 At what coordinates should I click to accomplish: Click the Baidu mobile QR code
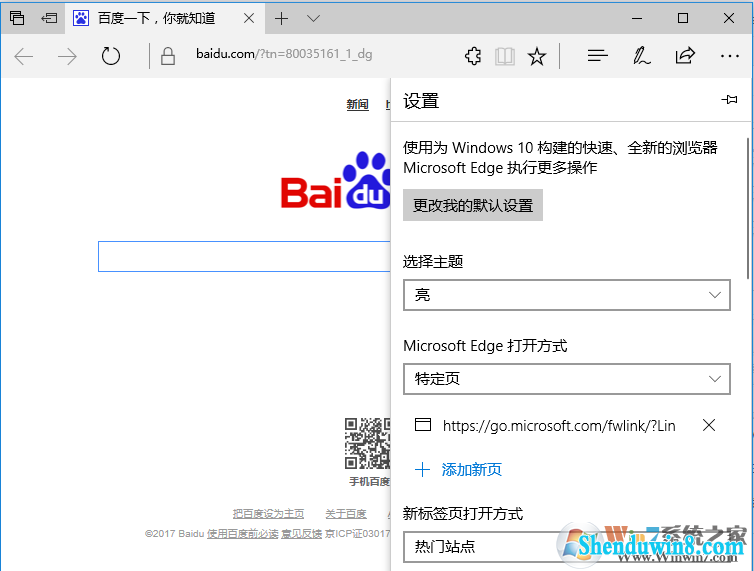click(x=367, y=444)
